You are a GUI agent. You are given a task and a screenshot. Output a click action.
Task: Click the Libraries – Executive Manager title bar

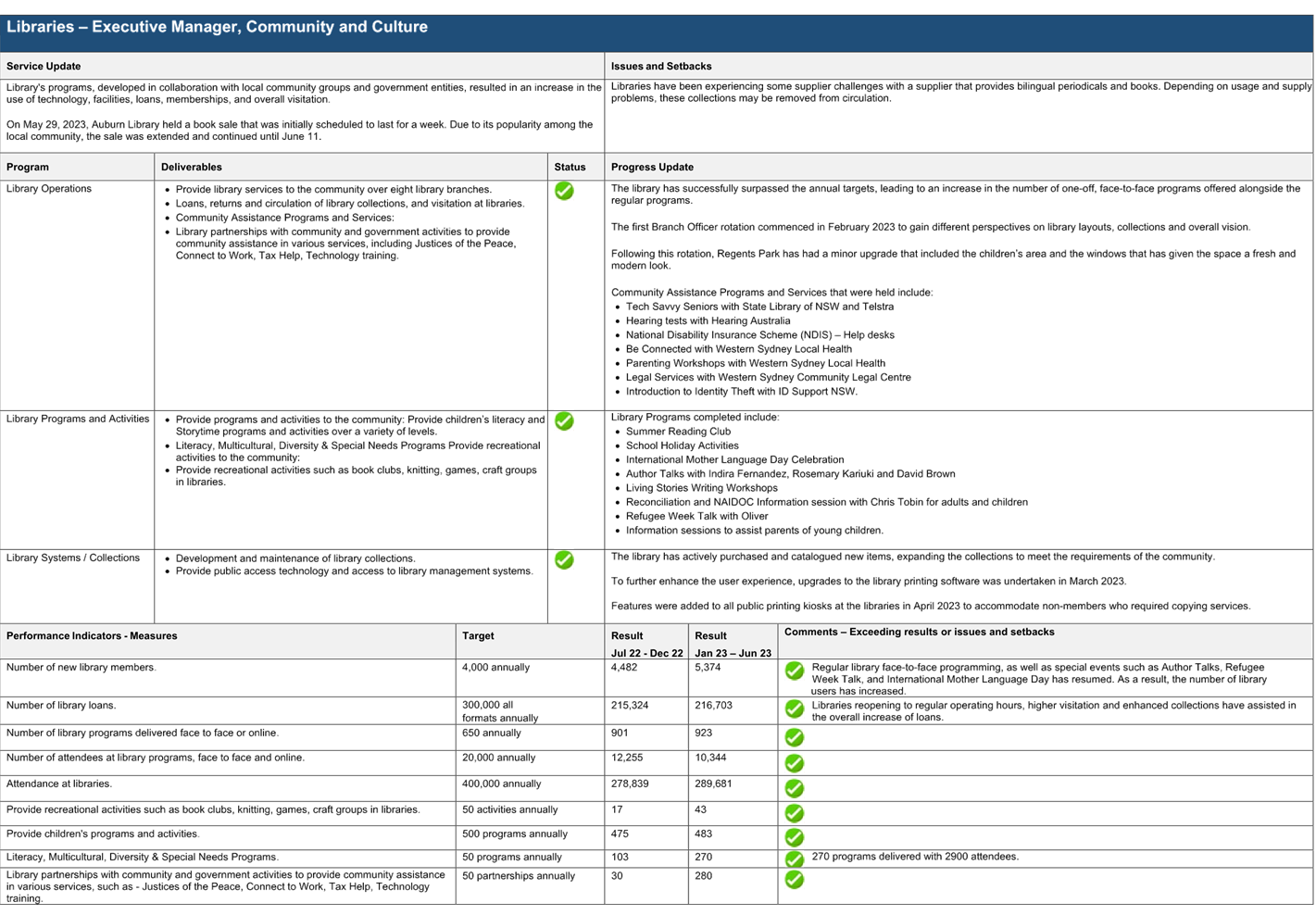point(218,27)
